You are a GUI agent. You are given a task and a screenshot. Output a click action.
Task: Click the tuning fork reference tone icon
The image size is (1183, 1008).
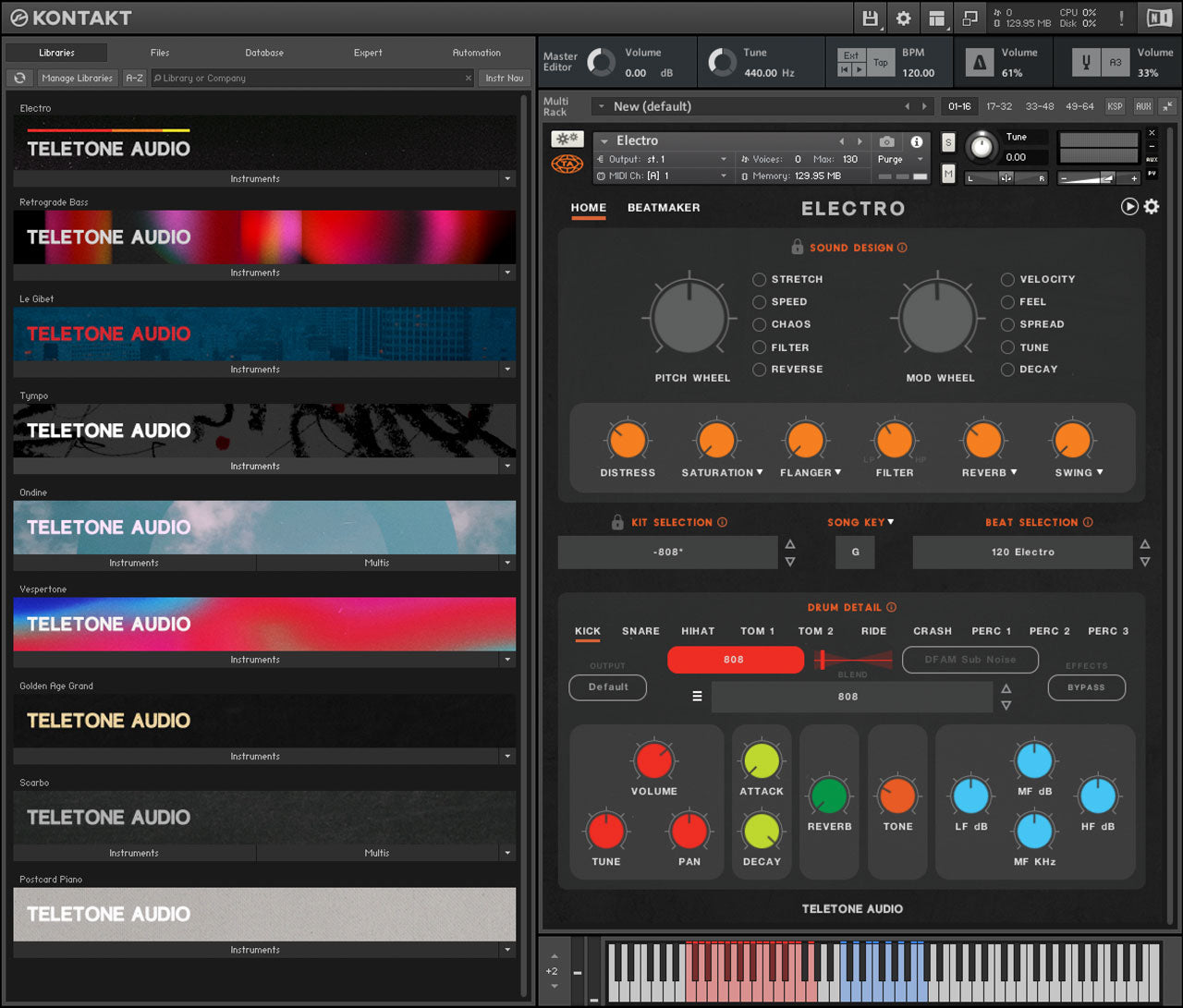pos(1086,63)
